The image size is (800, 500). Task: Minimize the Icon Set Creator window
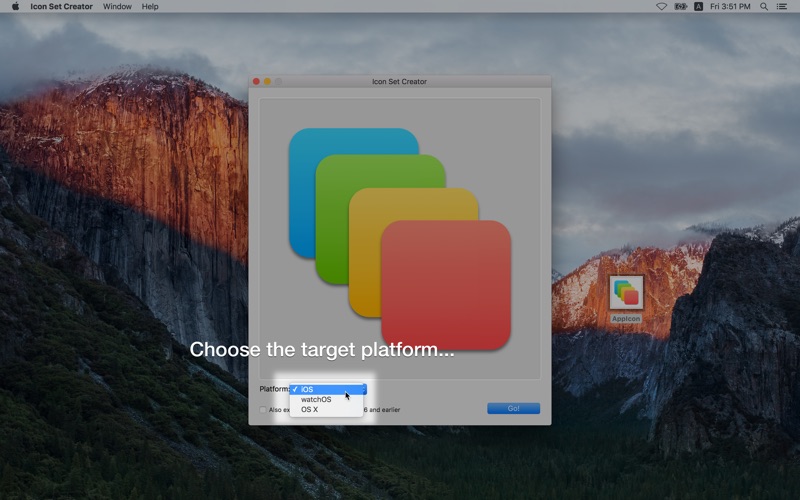coord(267,82)
